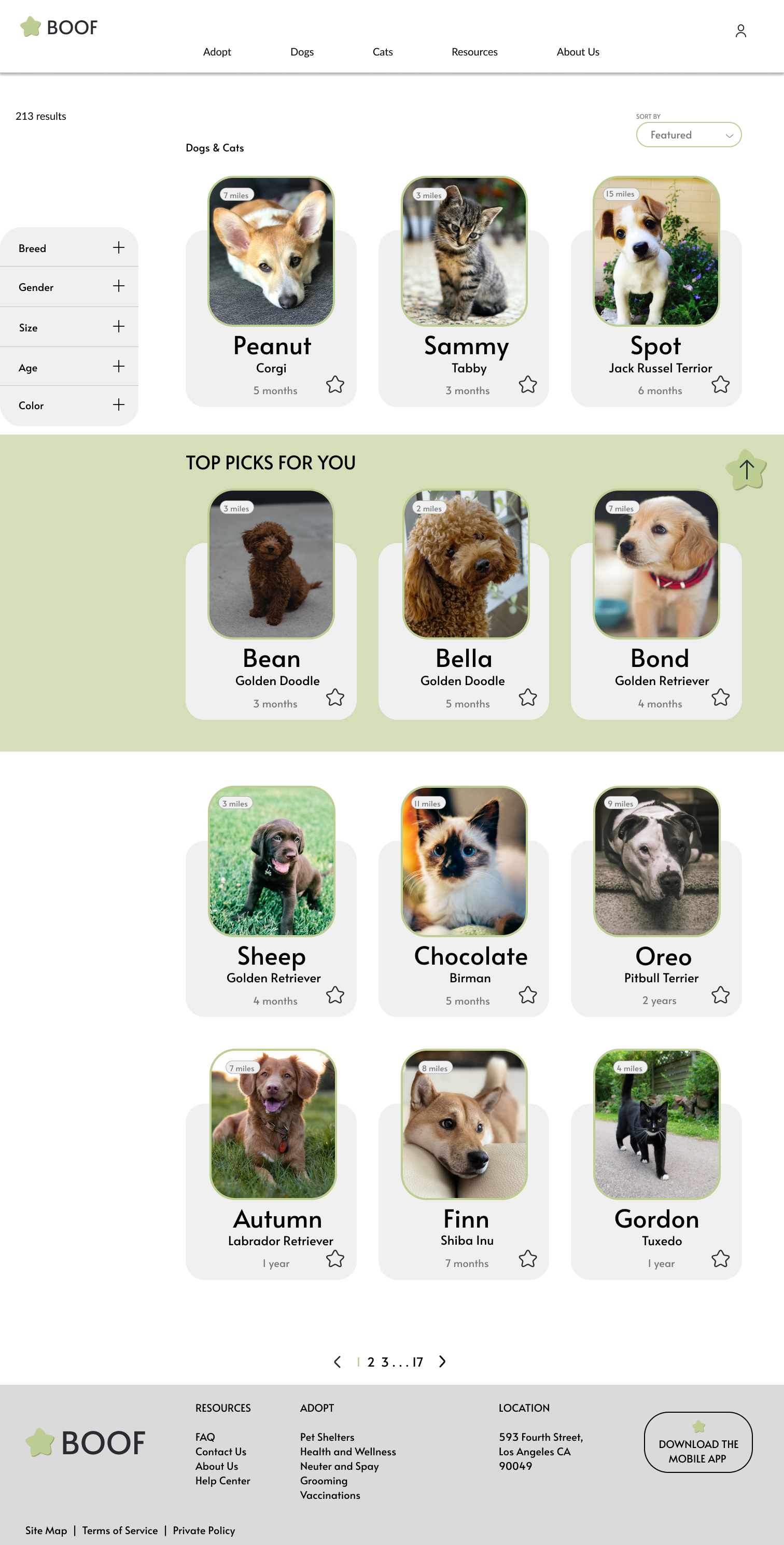
Task: Open the Cats menu item
Action: coord(383,52)
